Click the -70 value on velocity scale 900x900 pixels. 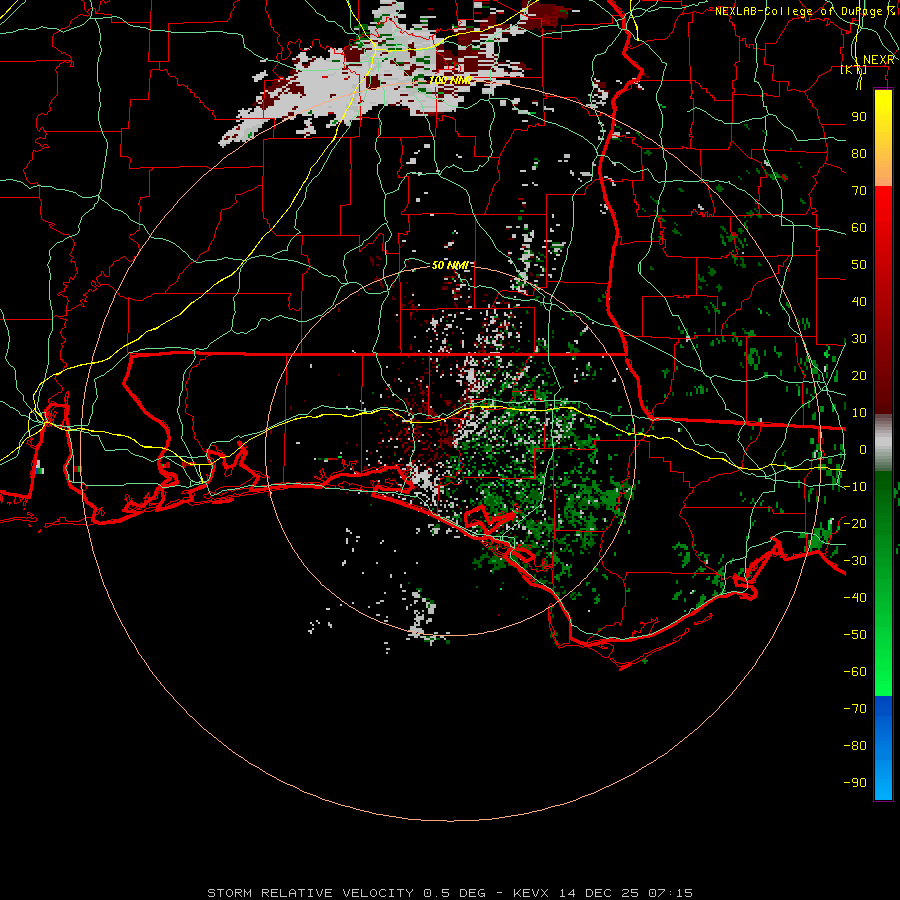point(855,709)
